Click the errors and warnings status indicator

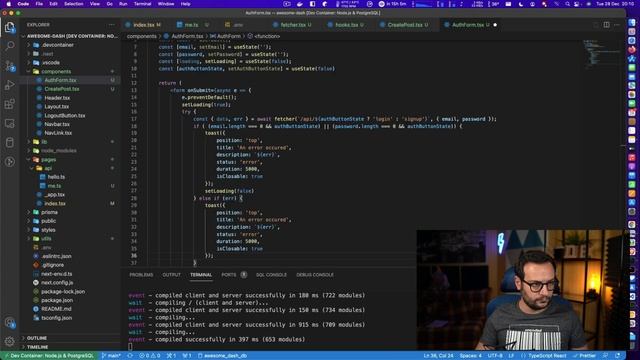click(x=149, y=356)
